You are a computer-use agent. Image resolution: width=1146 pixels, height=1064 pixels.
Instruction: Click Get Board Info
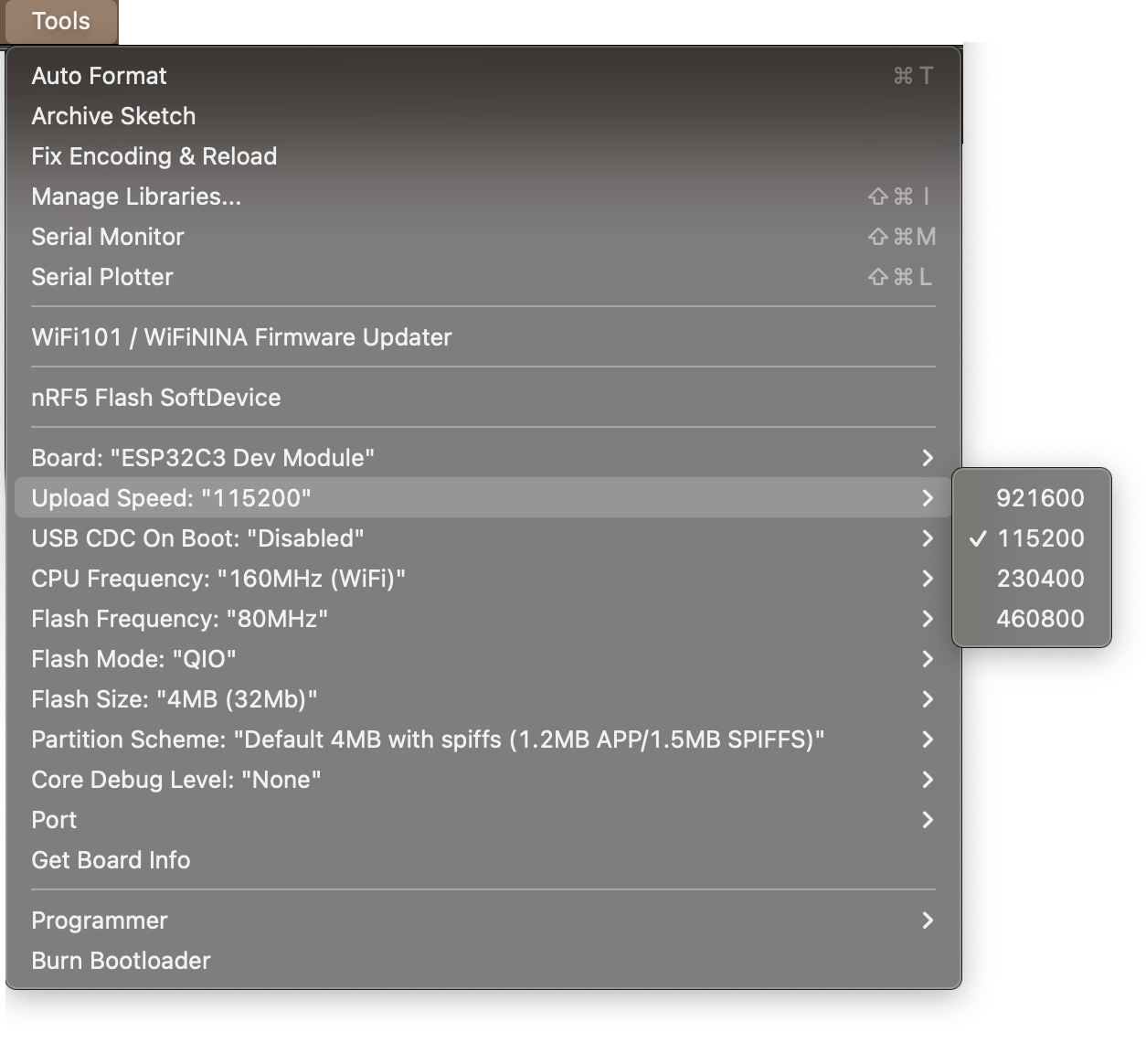pos(111,860)
